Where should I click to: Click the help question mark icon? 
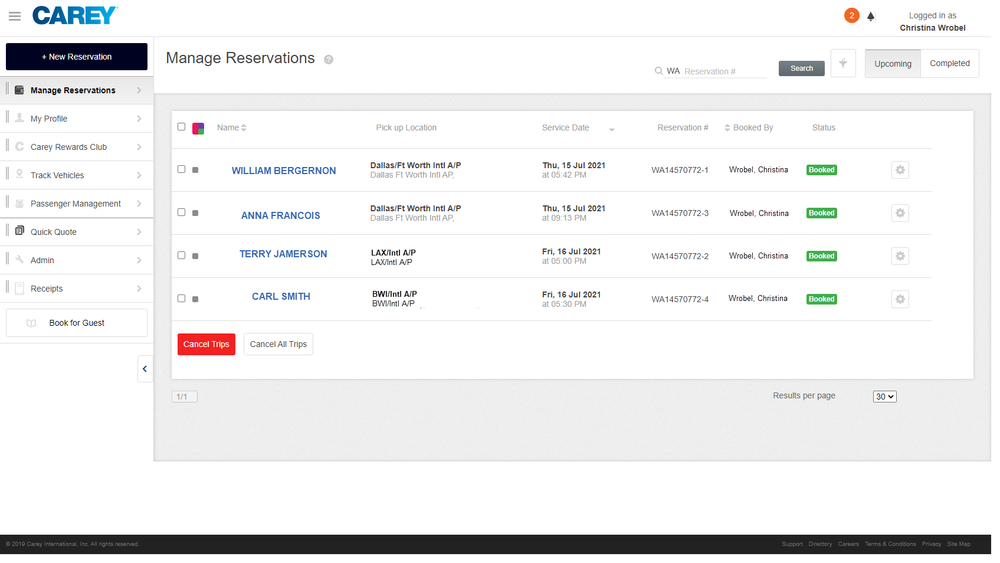pos(329,60)
